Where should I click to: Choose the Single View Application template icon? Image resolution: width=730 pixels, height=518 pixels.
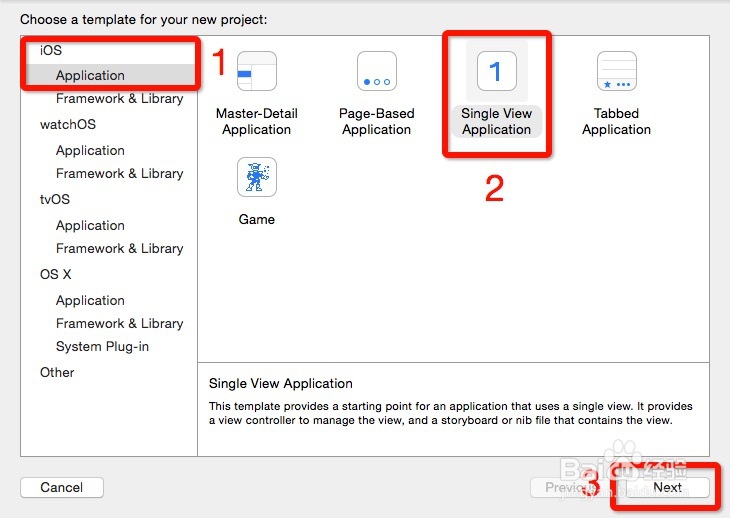coord(497,71)
